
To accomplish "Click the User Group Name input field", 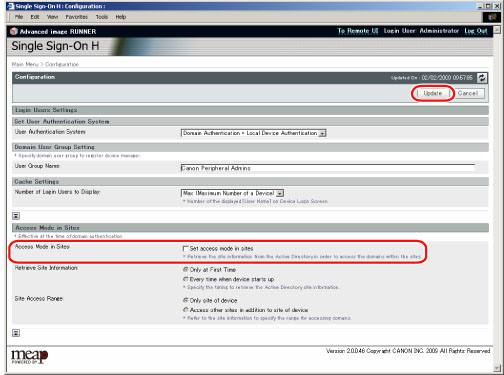I will click(328, 168).
